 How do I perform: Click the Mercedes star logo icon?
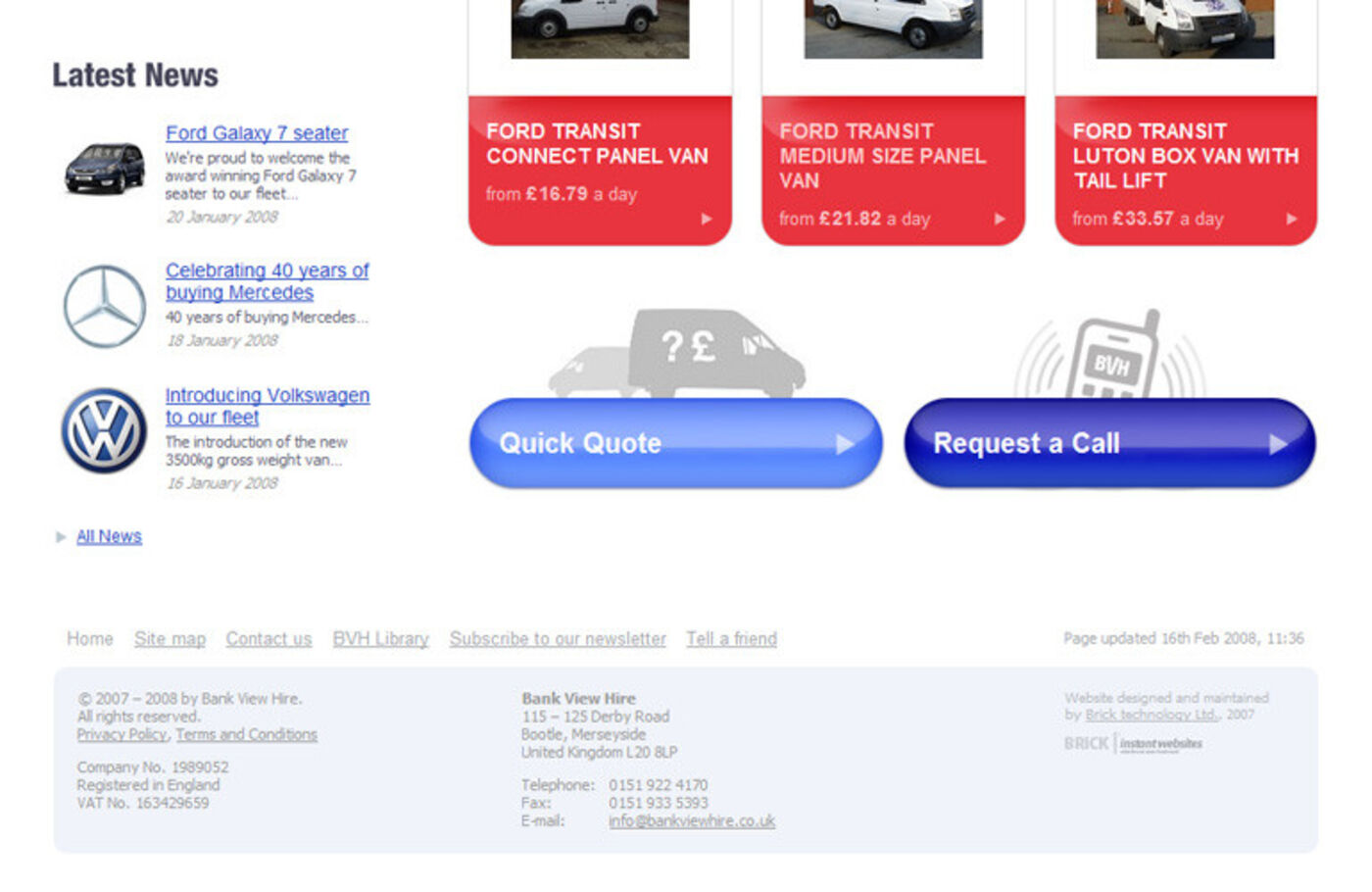104,306
